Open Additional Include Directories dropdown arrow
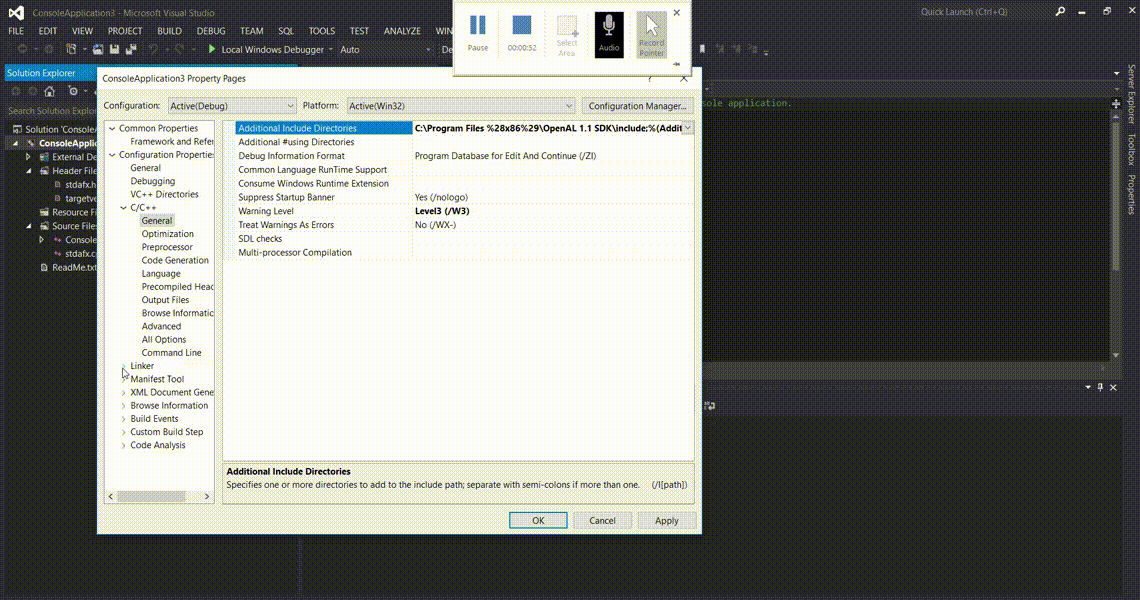This screenshot has width=1140, height=600. [687, 128]
